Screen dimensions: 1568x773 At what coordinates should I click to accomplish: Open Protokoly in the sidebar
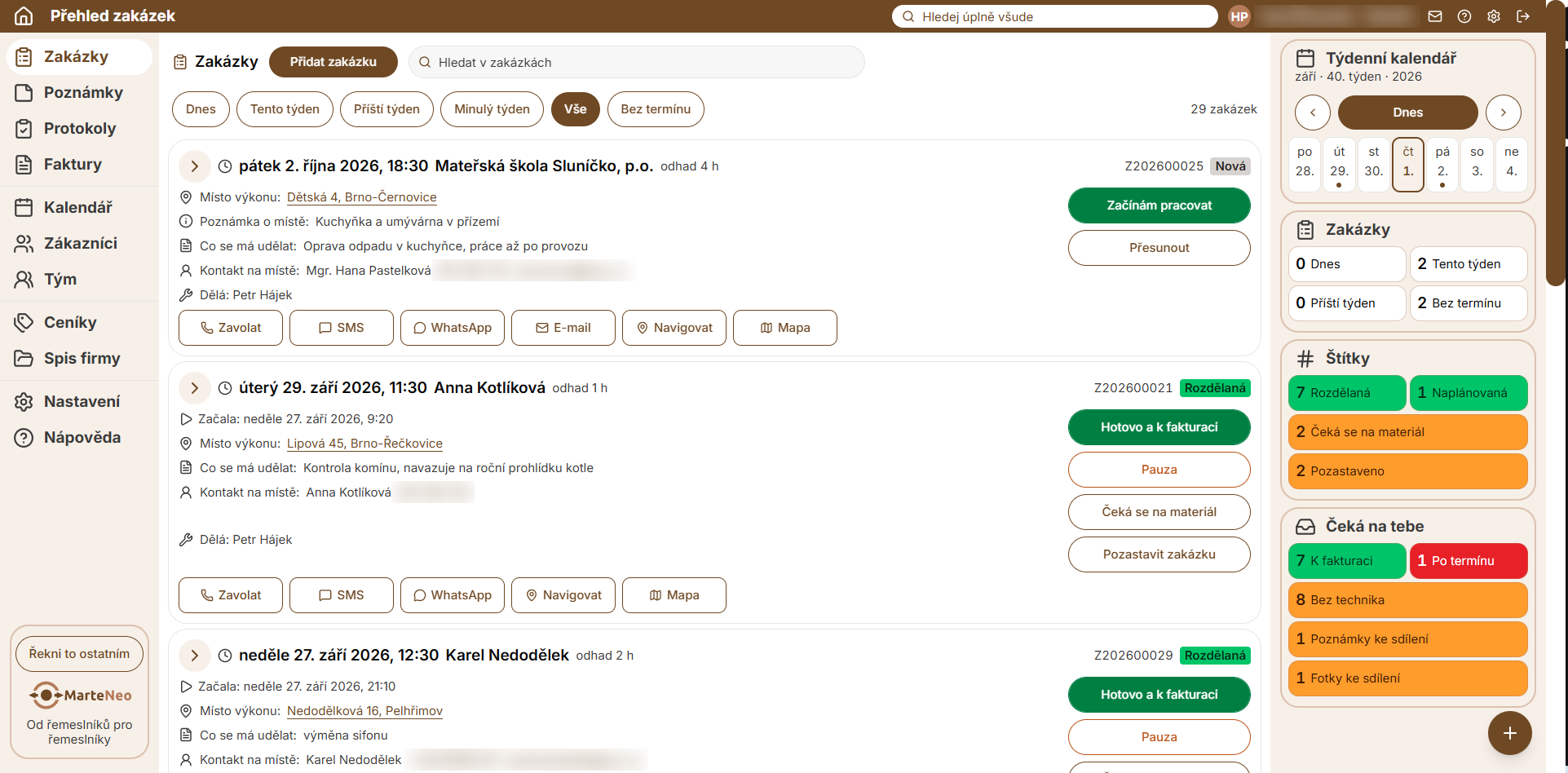tap(79, 128)
